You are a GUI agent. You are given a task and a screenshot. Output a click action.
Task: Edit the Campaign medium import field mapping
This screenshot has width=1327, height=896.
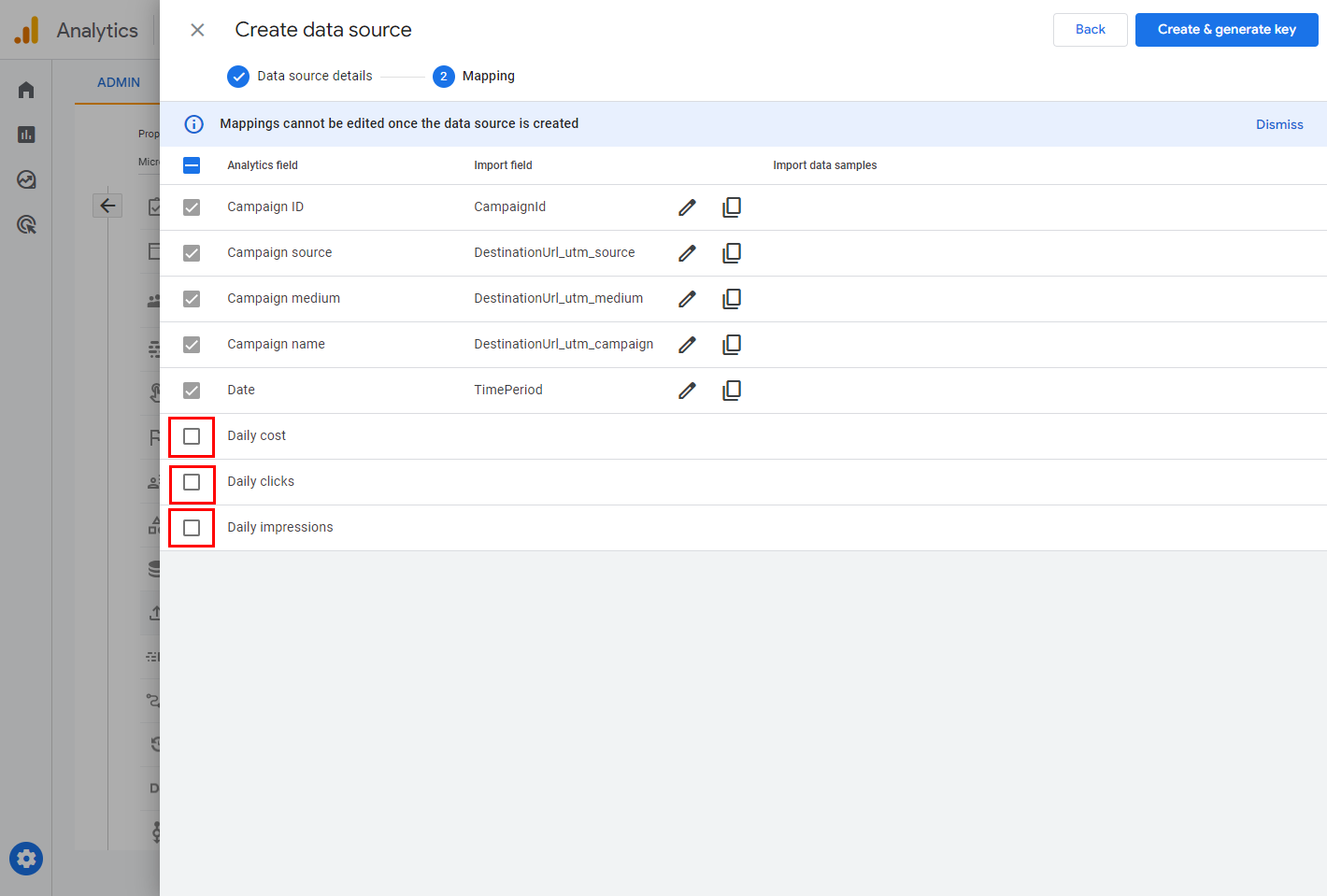click(687, 299)
